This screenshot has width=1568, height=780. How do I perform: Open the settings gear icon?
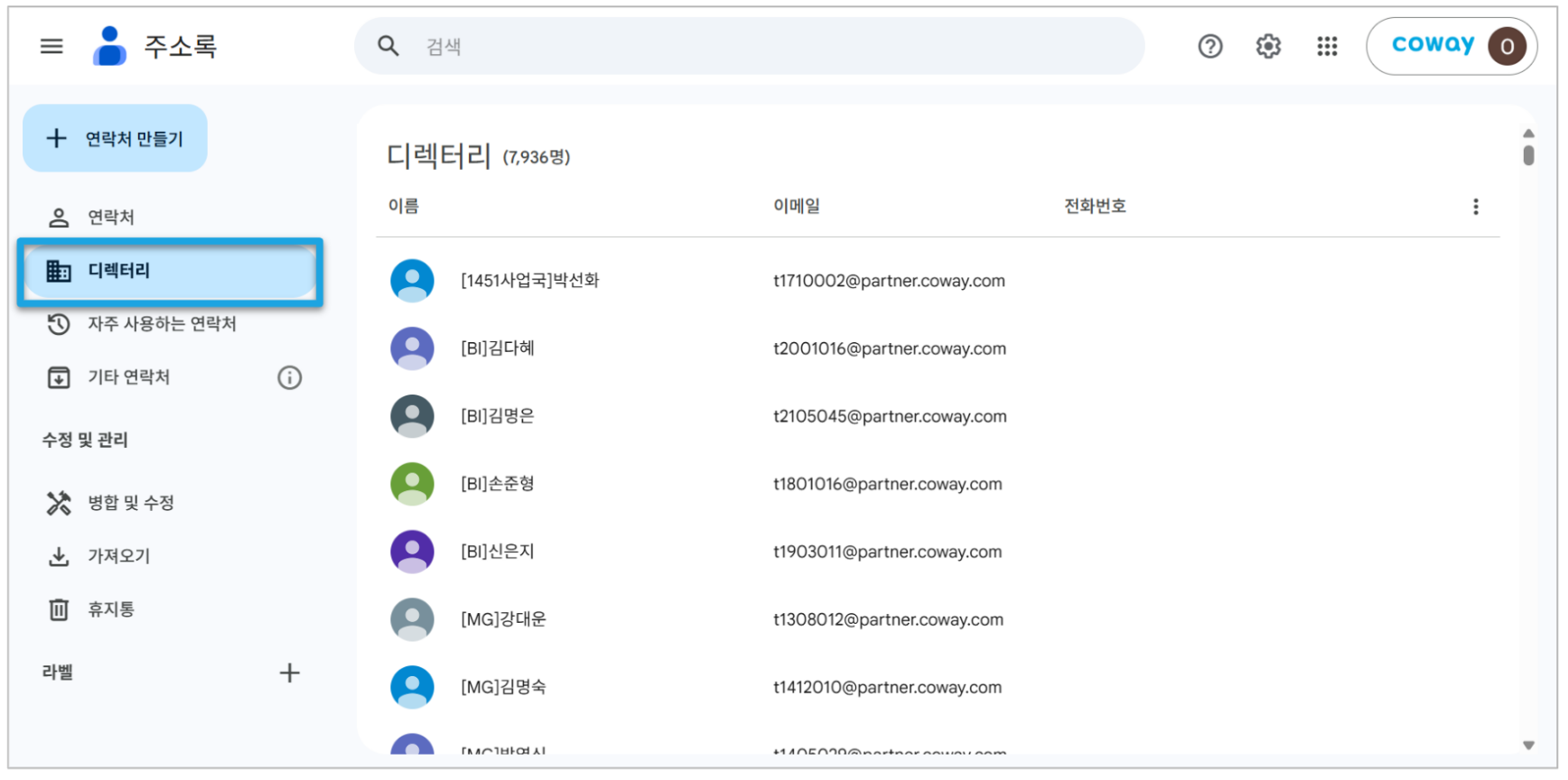1268,46
